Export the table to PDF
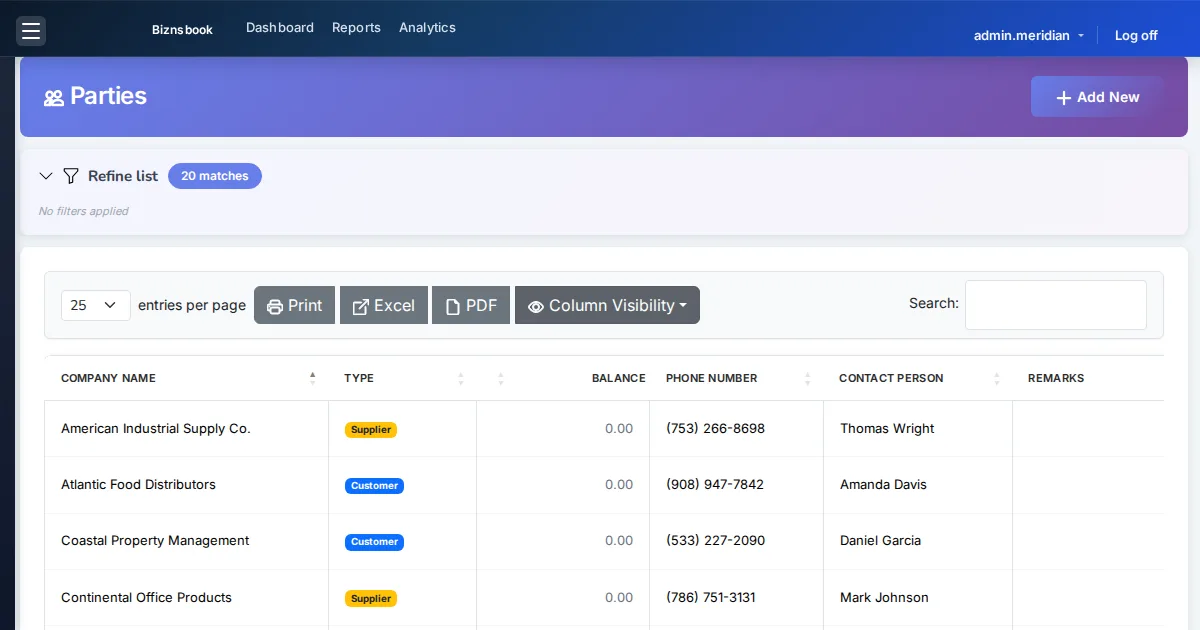1200x630 pixels. coord(471,305)
